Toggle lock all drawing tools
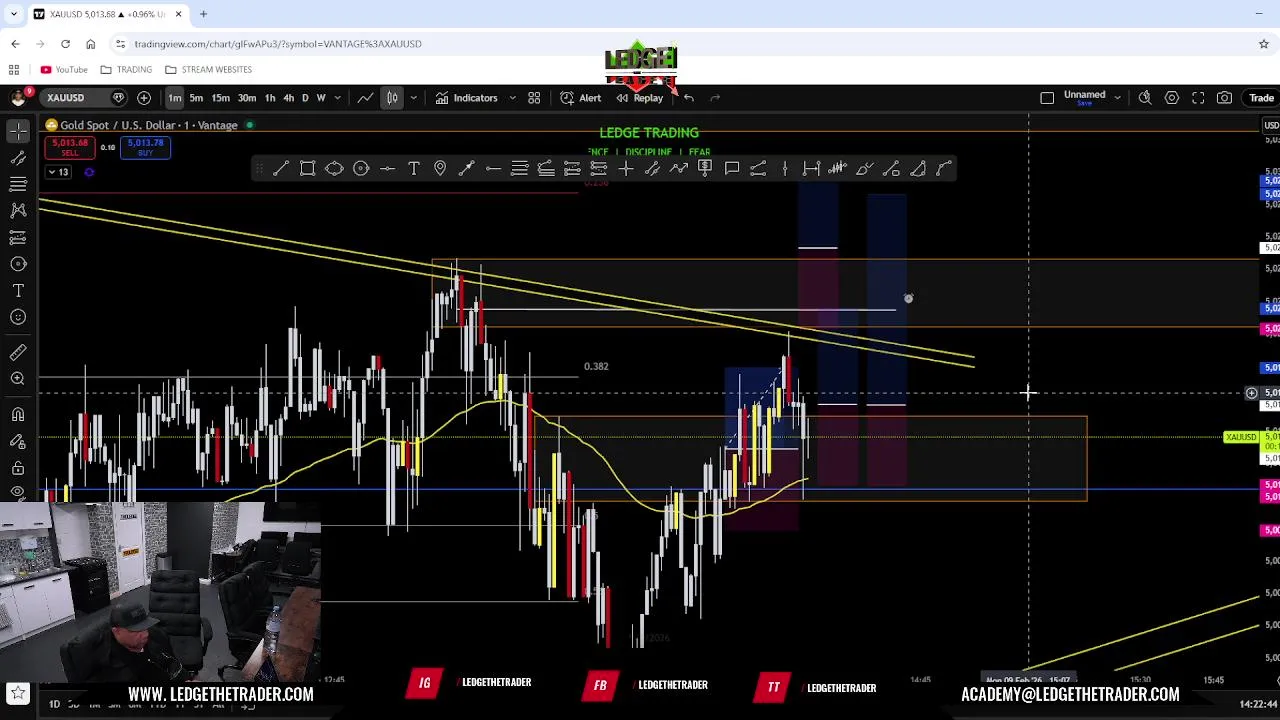Image resolution: width=1280 pixels, height=720 pixels. tap(18, 467)
